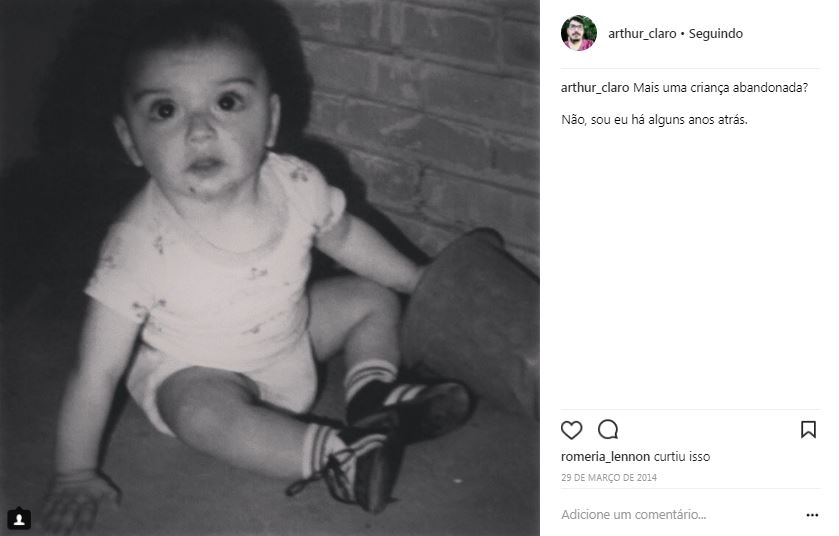This screenshot has height=536, width=839.
Task: Open comments via the speech bubble icon
Action: coord(608,430)
